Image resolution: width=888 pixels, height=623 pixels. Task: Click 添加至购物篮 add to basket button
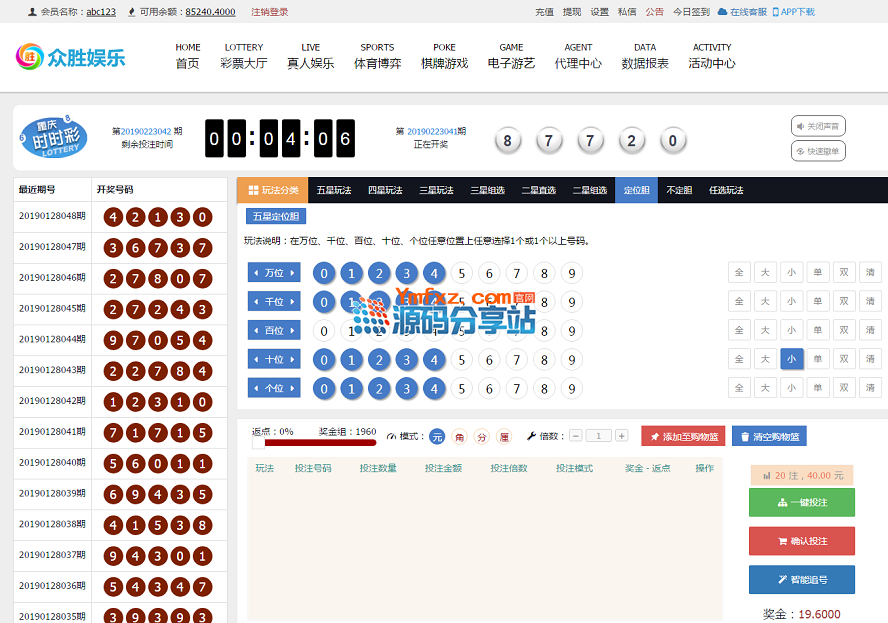pyautogui.click(x=682, y=436)
